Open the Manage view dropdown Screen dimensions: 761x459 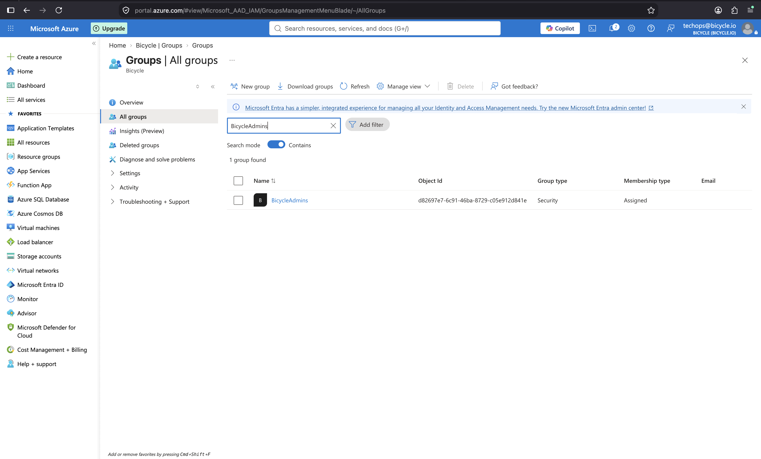click(x=403, y=86)
